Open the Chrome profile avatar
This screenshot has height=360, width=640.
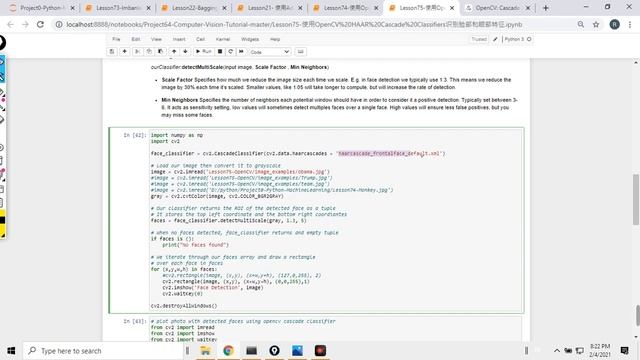pyautogui.click(x=614, y=24)
